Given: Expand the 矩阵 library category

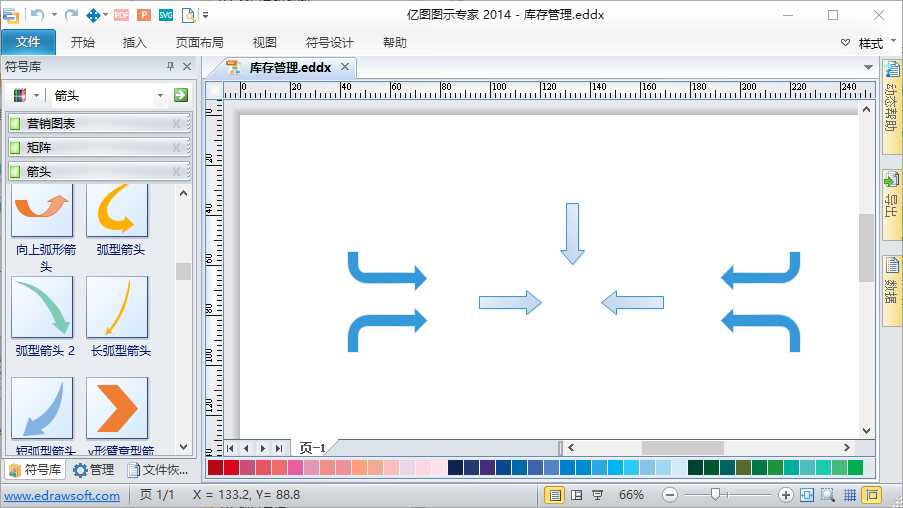Looking at the screenshot, I should click(99, 147).
